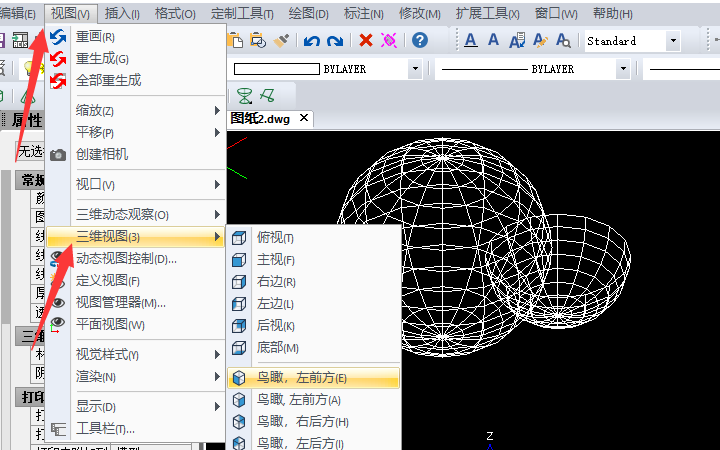
Task: Open the 视图(V) menu
Action: point(71,14)
